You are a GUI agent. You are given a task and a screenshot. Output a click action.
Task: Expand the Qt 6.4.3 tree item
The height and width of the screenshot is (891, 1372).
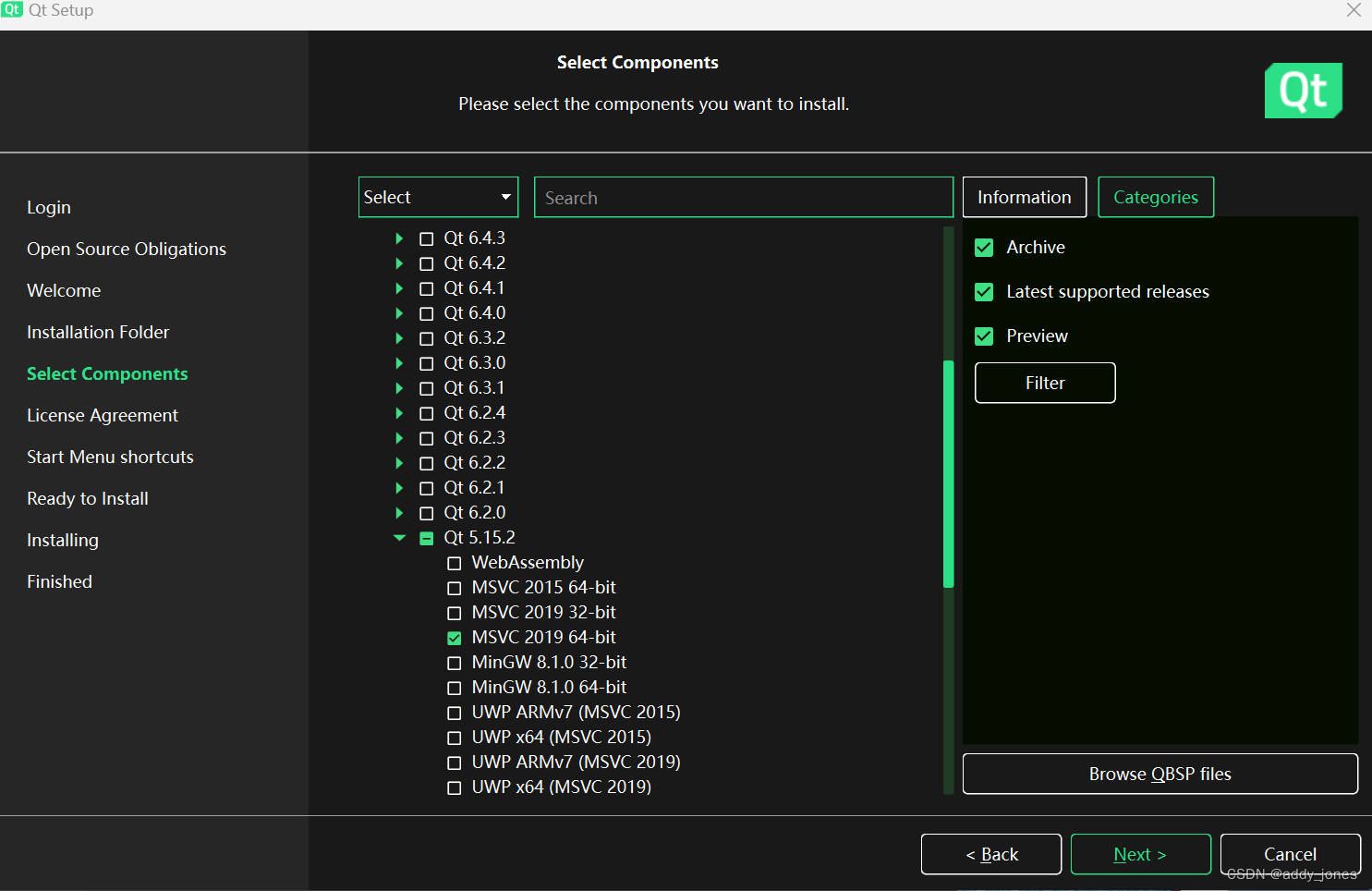coord(399,238)
